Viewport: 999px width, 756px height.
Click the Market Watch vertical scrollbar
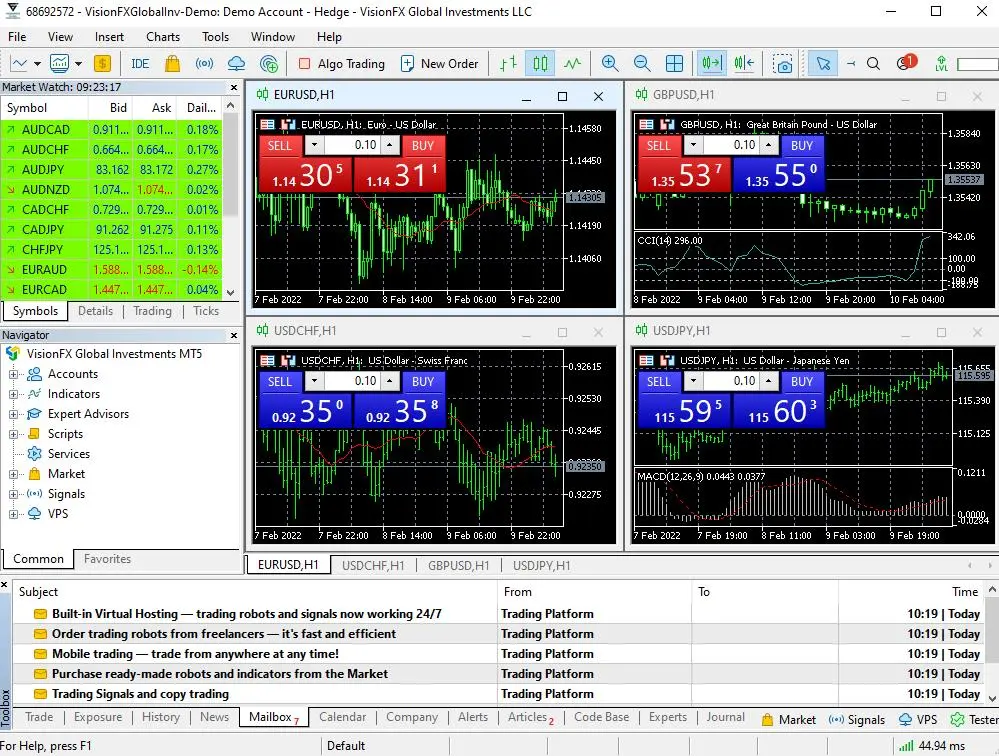tap(231, 199)
